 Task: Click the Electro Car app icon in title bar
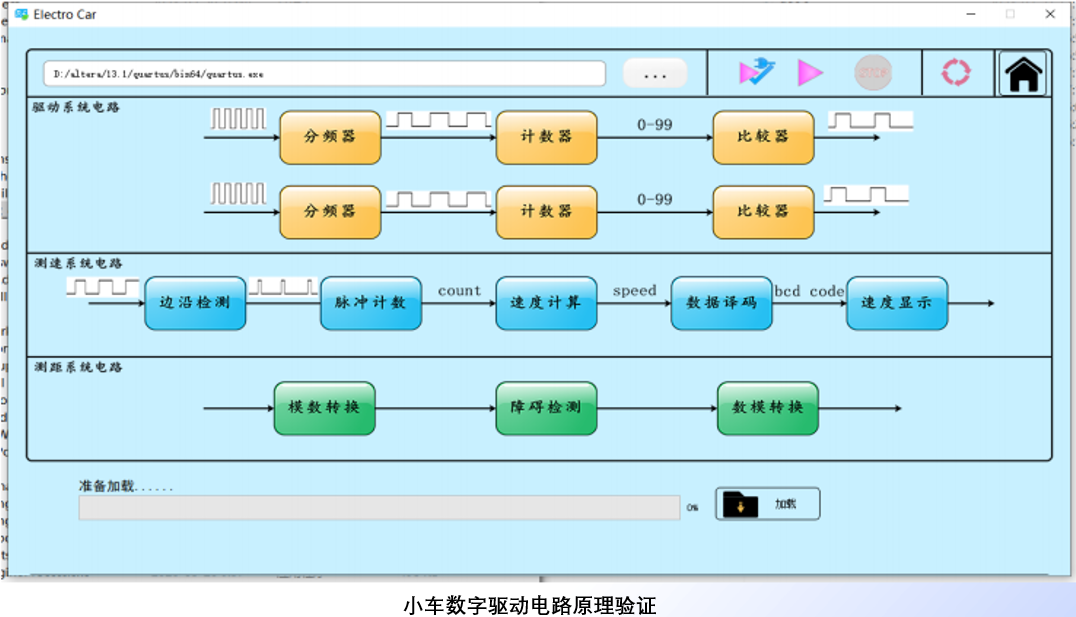coord(21,15)
